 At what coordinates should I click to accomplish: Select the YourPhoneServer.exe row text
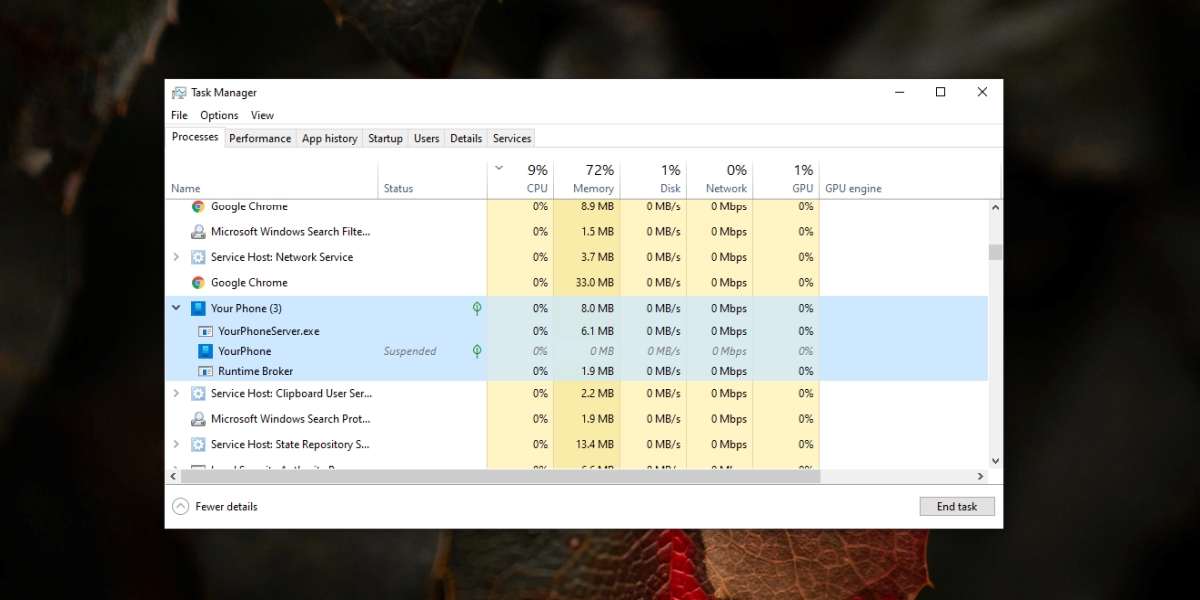pyautogui.click(x=269, y=331)
